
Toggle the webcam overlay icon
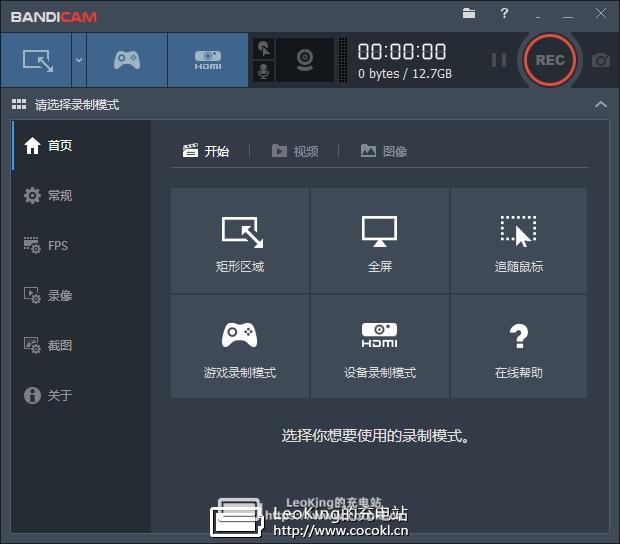coord(305,60)
